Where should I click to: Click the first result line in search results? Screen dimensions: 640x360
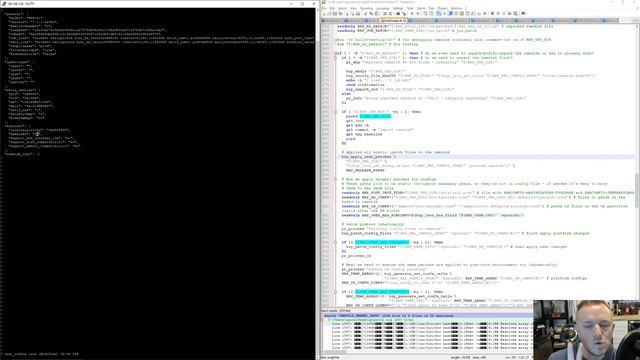432,324
